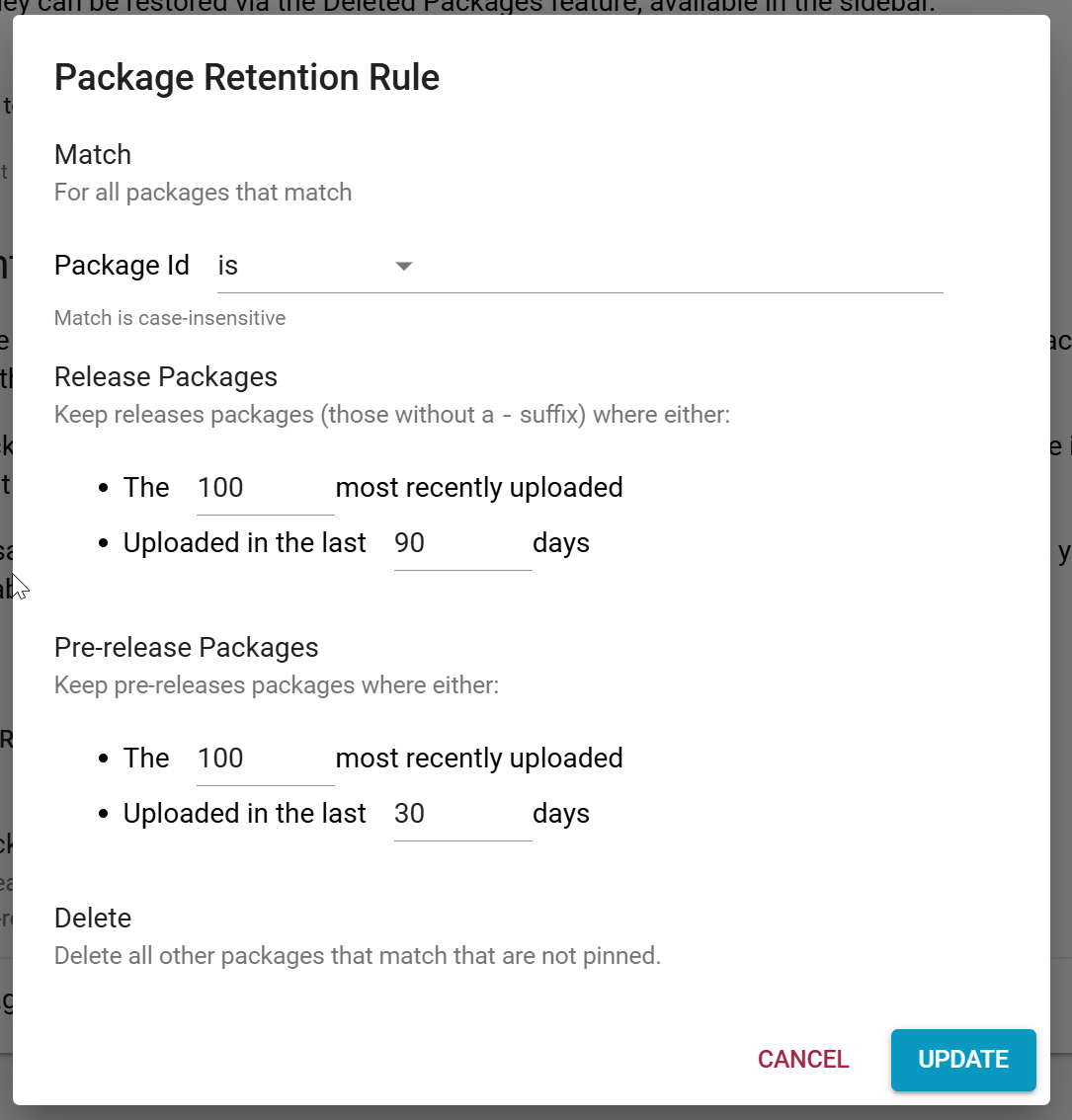Image resolution: width=1072 pixels, height=1120 pixels.
Task: Open the Package Id match type dropdown
Action: 316,265
